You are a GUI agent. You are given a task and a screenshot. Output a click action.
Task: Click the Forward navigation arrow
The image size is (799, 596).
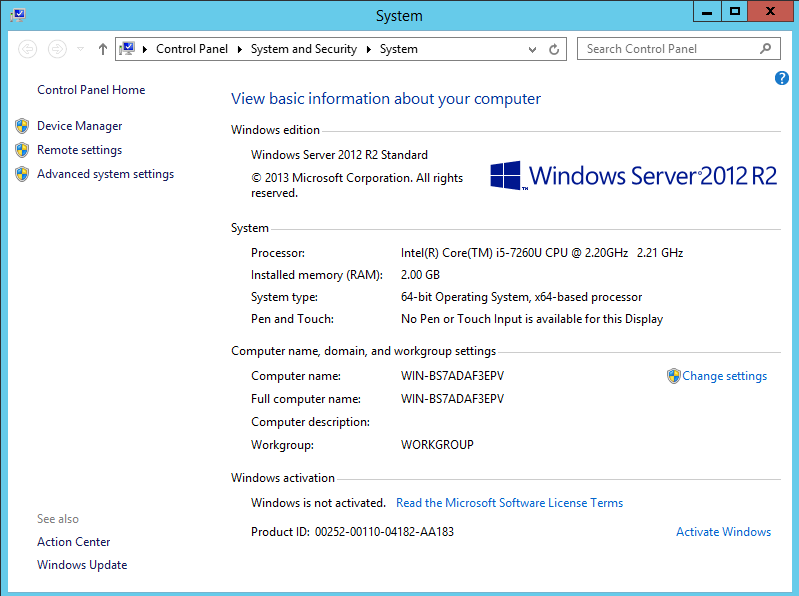(x=57, y=49)
